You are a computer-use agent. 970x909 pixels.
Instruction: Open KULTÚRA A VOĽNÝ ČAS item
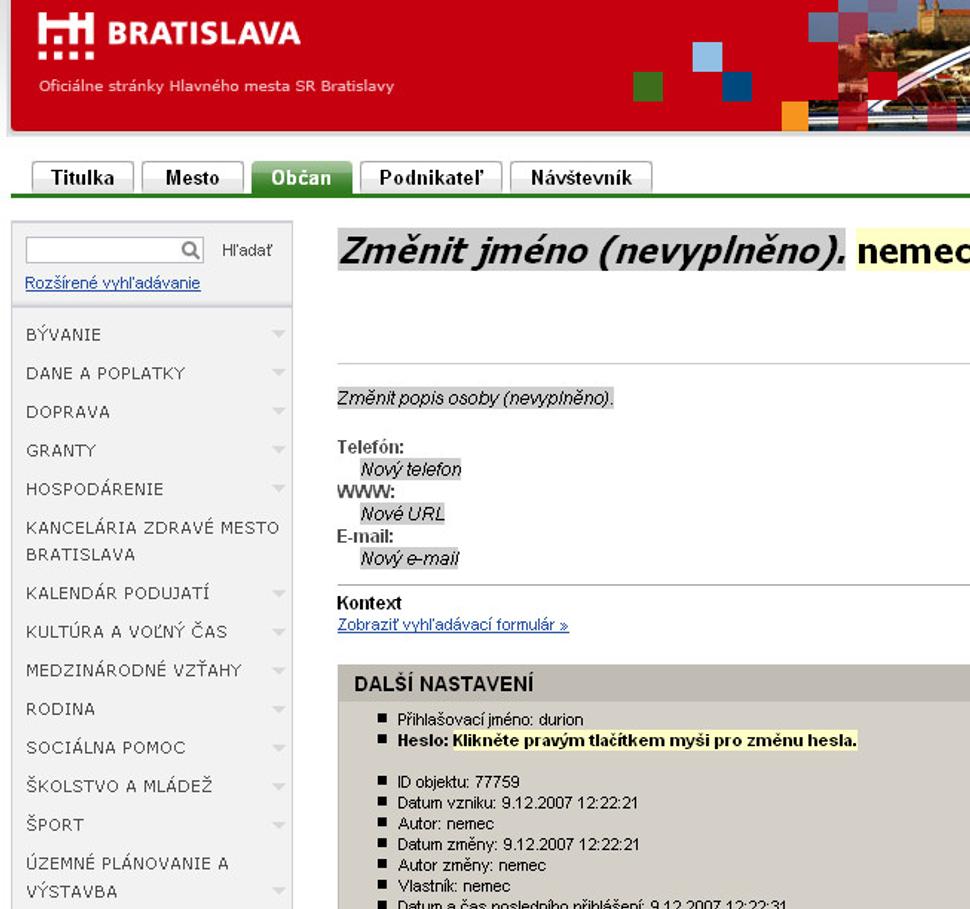pyautogui.click(x=127, y=632)
